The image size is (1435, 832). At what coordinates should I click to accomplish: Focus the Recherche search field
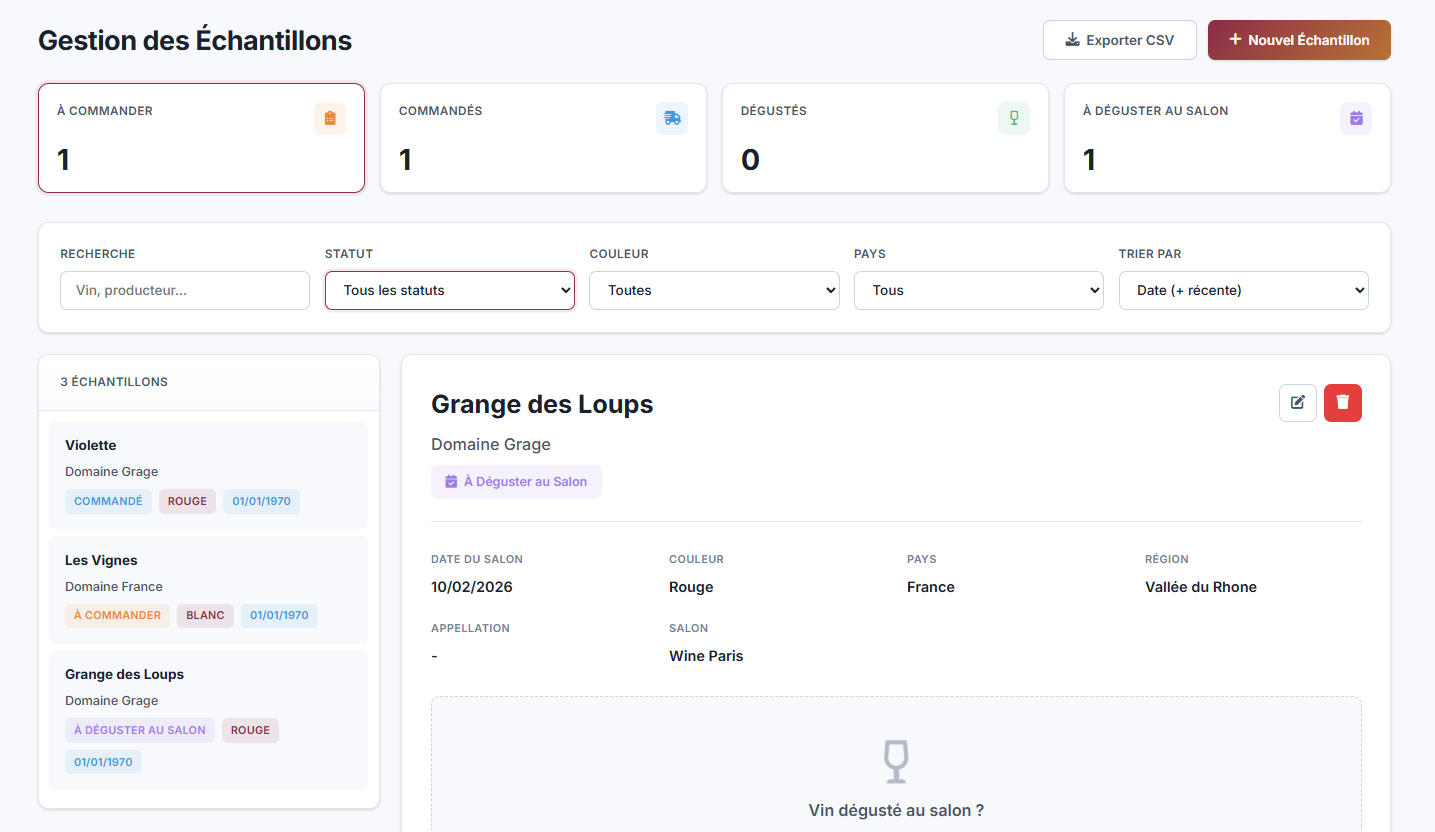pyautogui.click(x=185, y=290)
